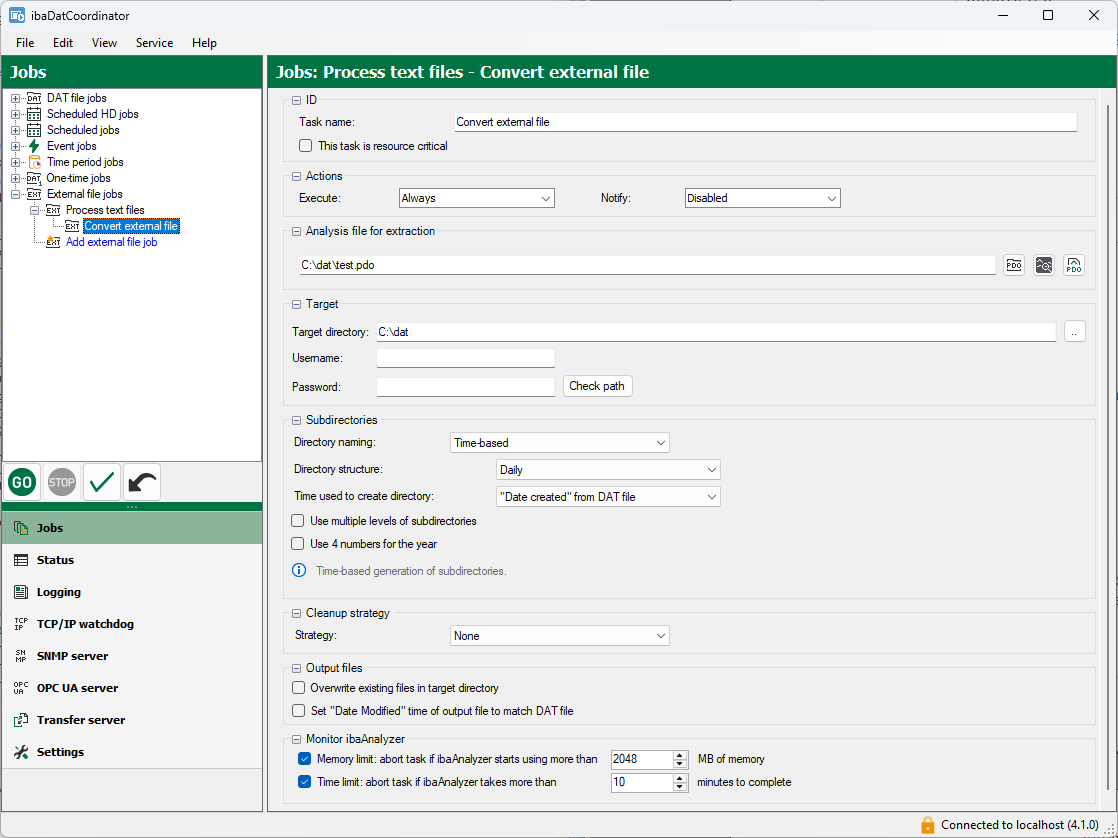Image resolution: width=1118 pixels, height=838 pixels.
Task: Click the TCP/IP watchdog icon
Action: coord(21,624)
